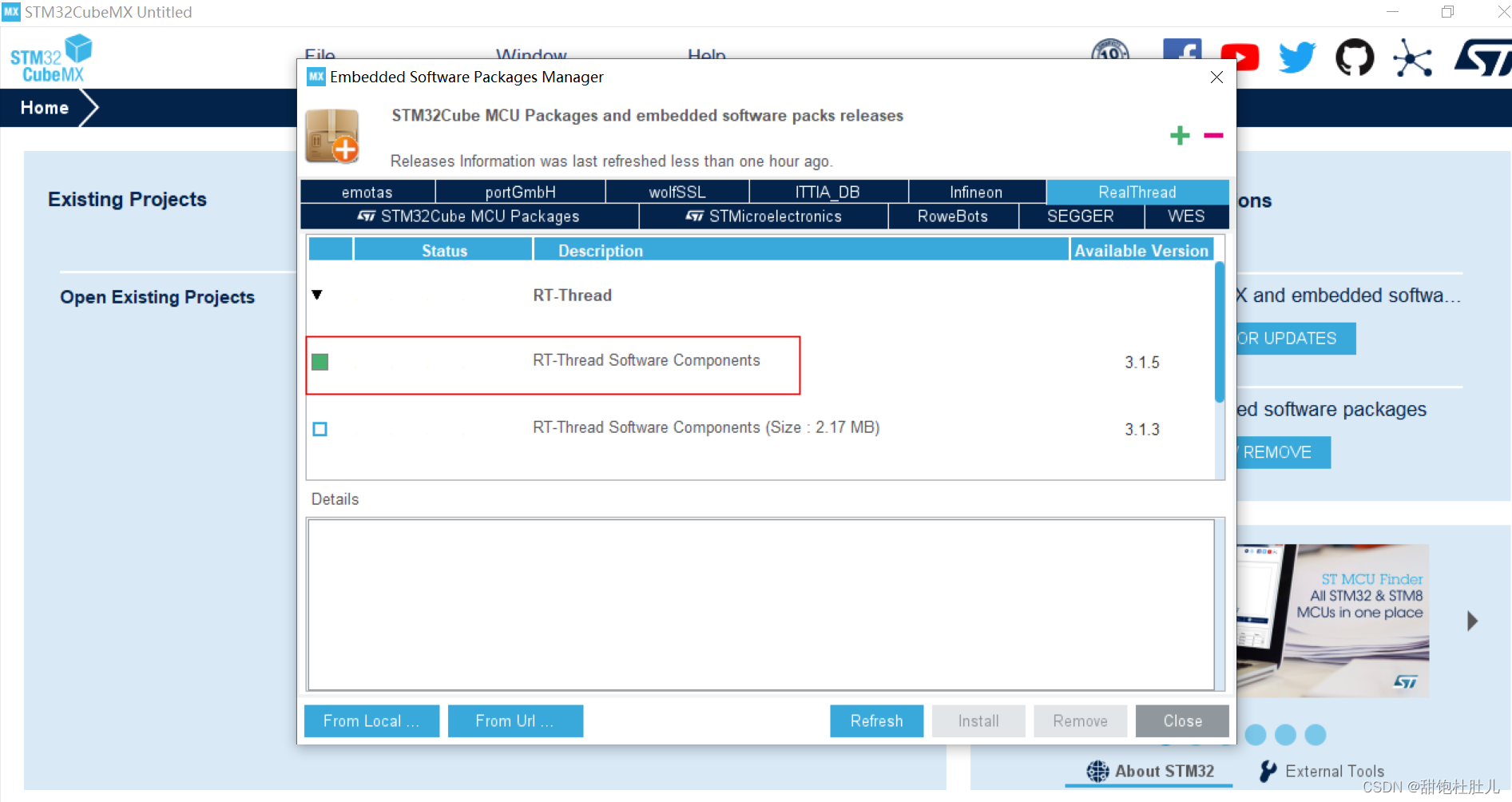
Task: Click the 10-year anniversary badge icon
Action: (x=1110, y=49)
